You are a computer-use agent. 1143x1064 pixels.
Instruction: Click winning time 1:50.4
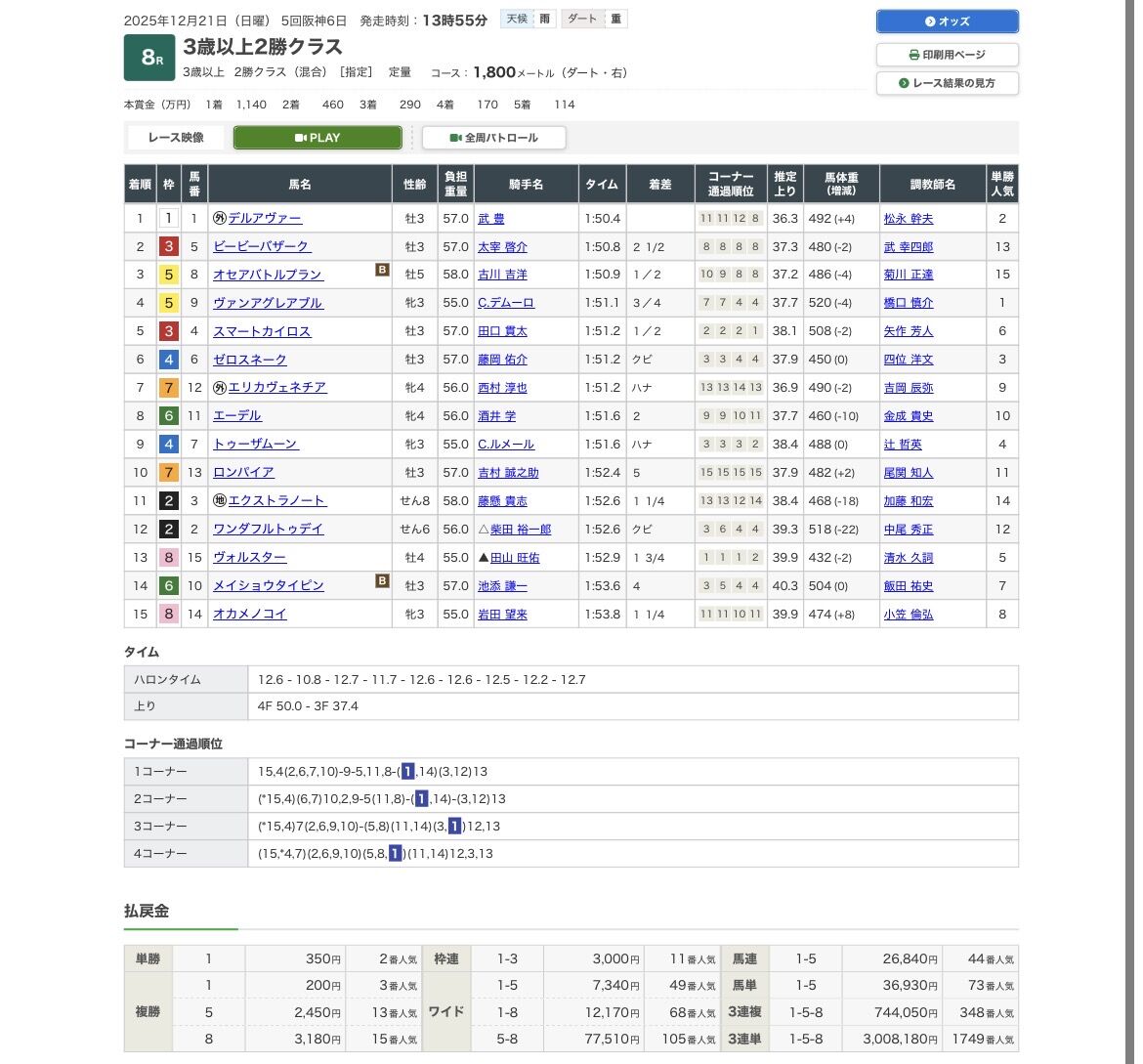[602, 218]
